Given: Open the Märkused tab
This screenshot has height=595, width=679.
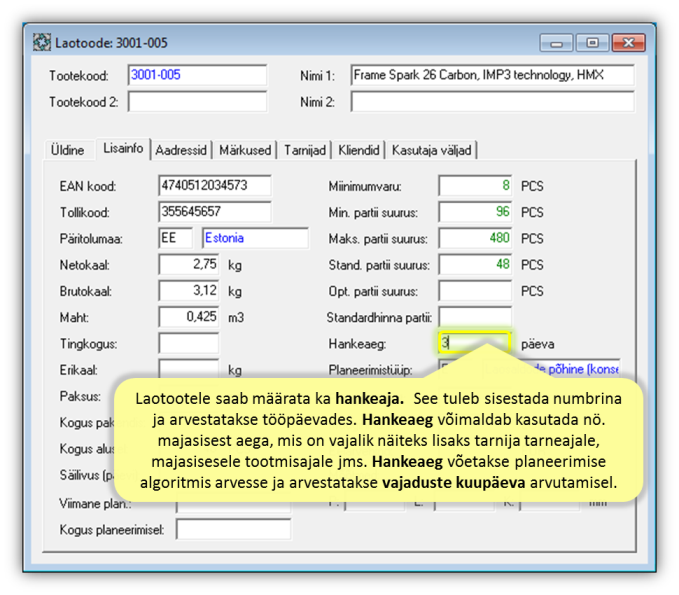Looking at the screenshot, I should tap(245, 150).
